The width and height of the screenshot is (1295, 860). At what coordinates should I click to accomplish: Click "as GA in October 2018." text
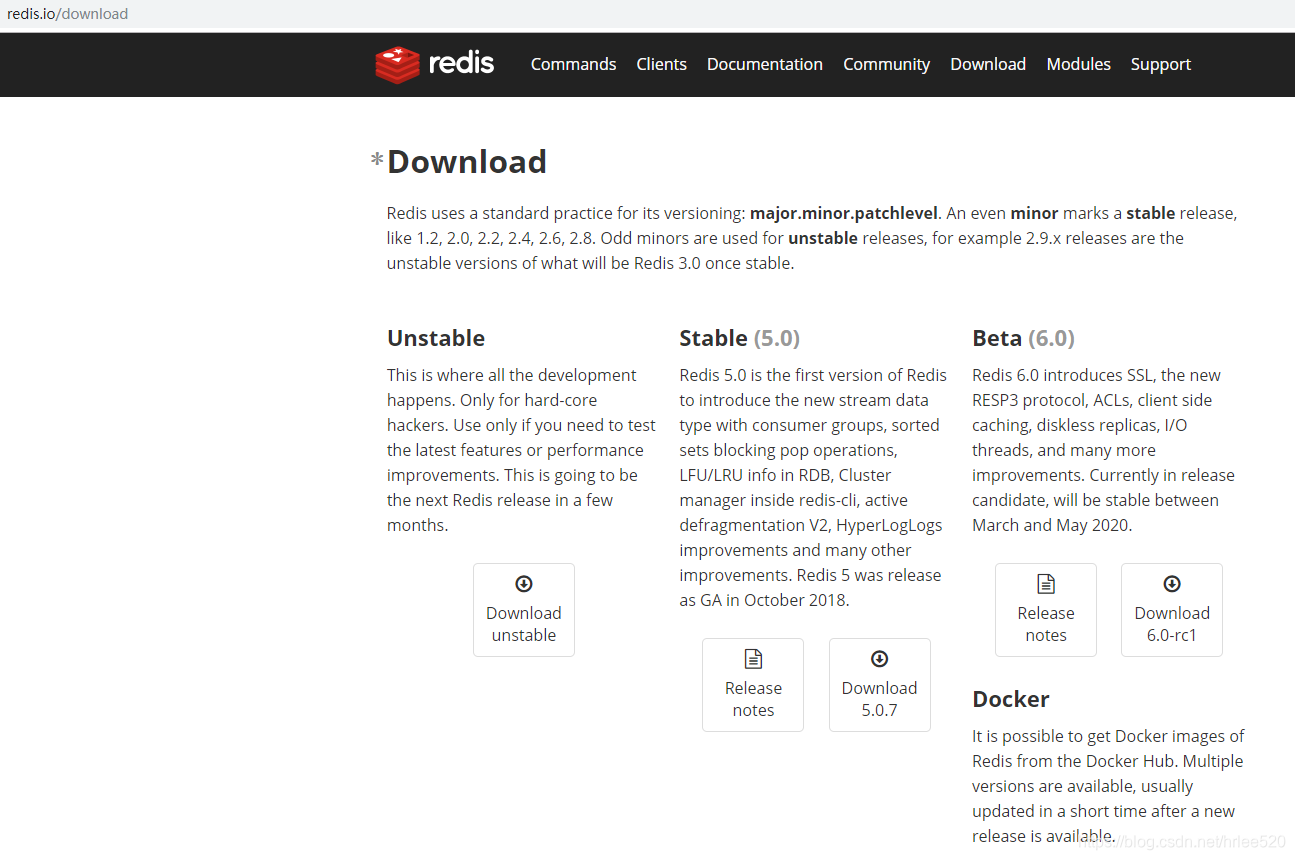pyautogui.click(x=764, y=600)
